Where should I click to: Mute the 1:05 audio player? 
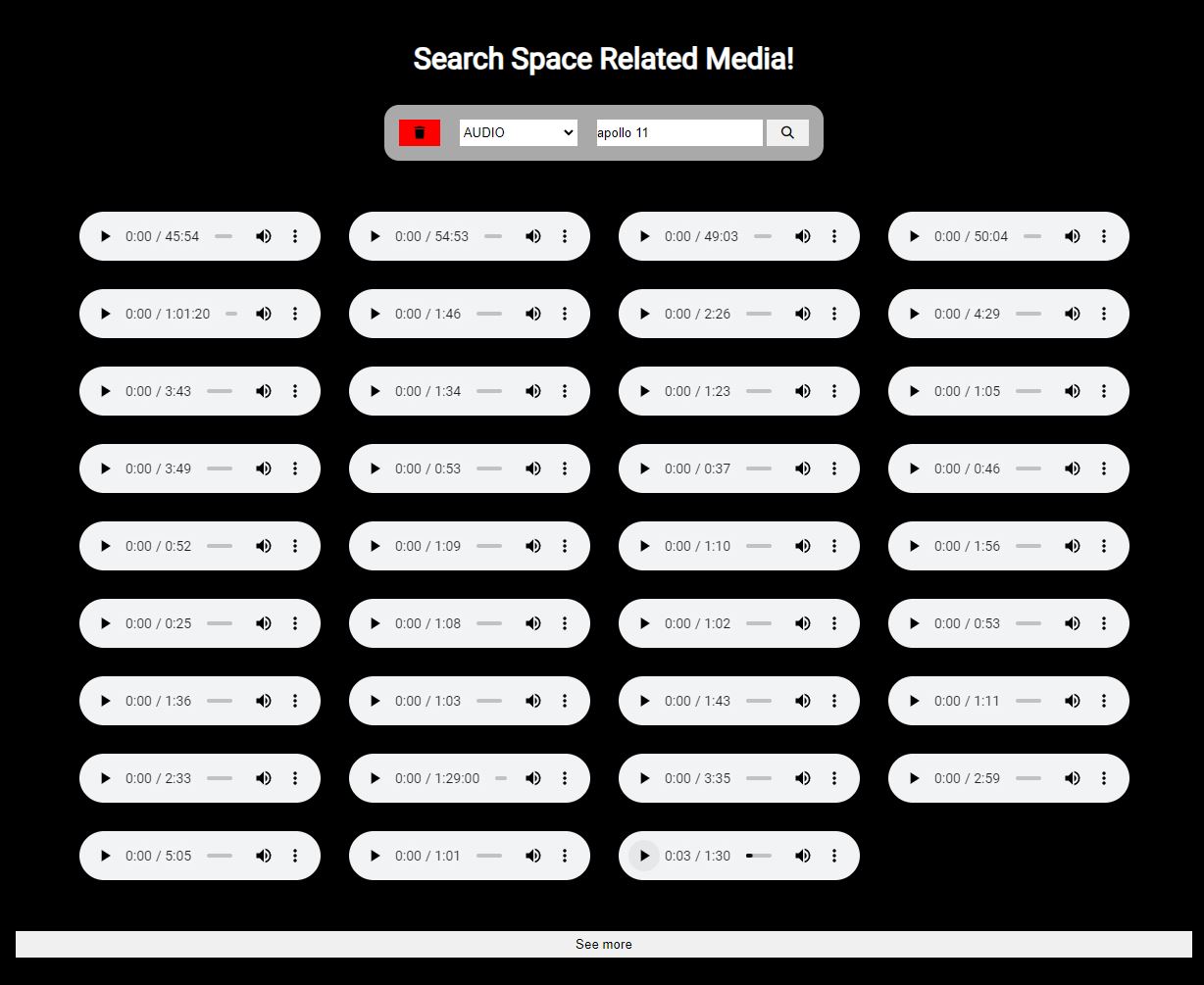(1073, 391)
